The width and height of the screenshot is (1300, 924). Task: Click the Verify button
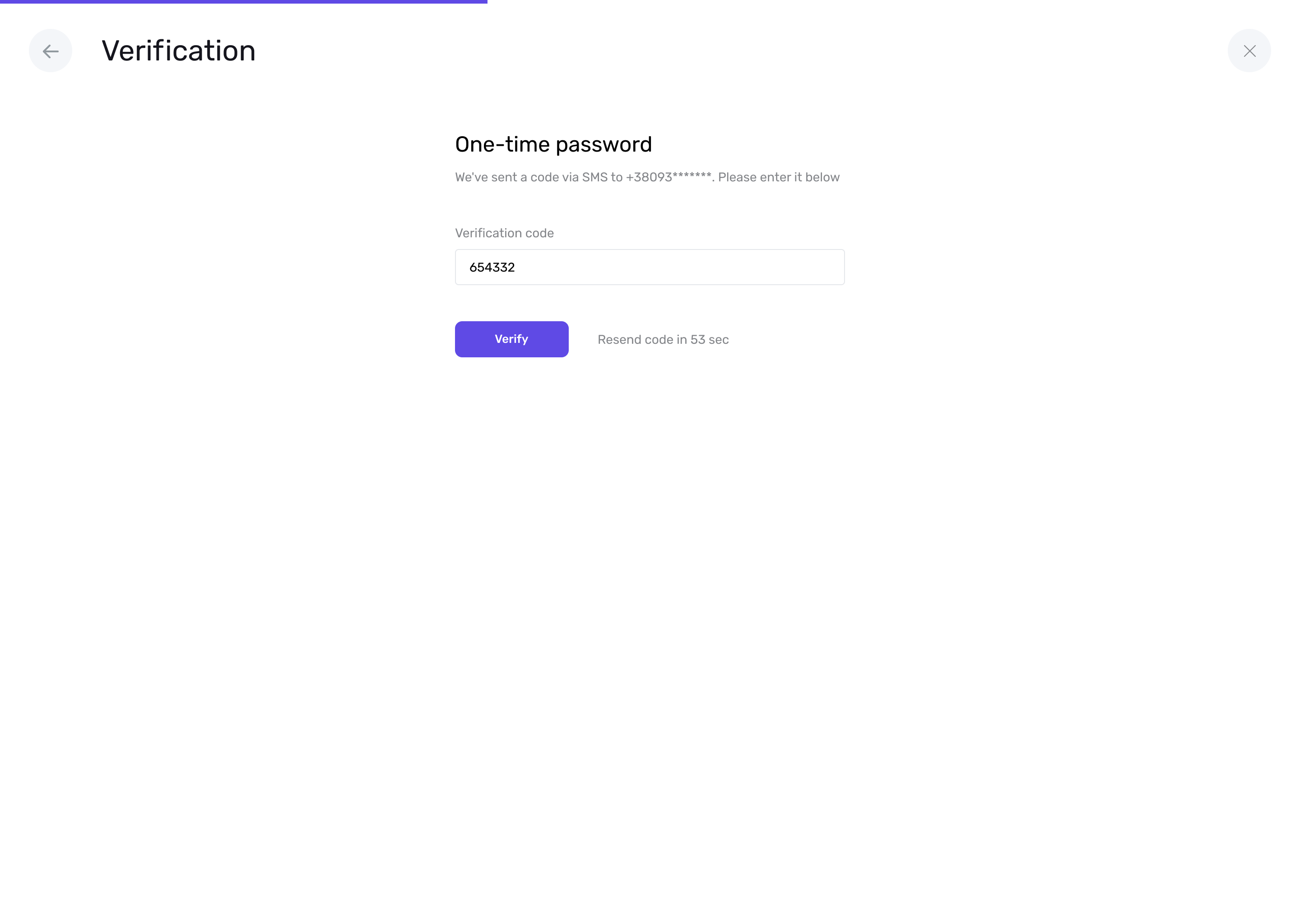point(511,339)
